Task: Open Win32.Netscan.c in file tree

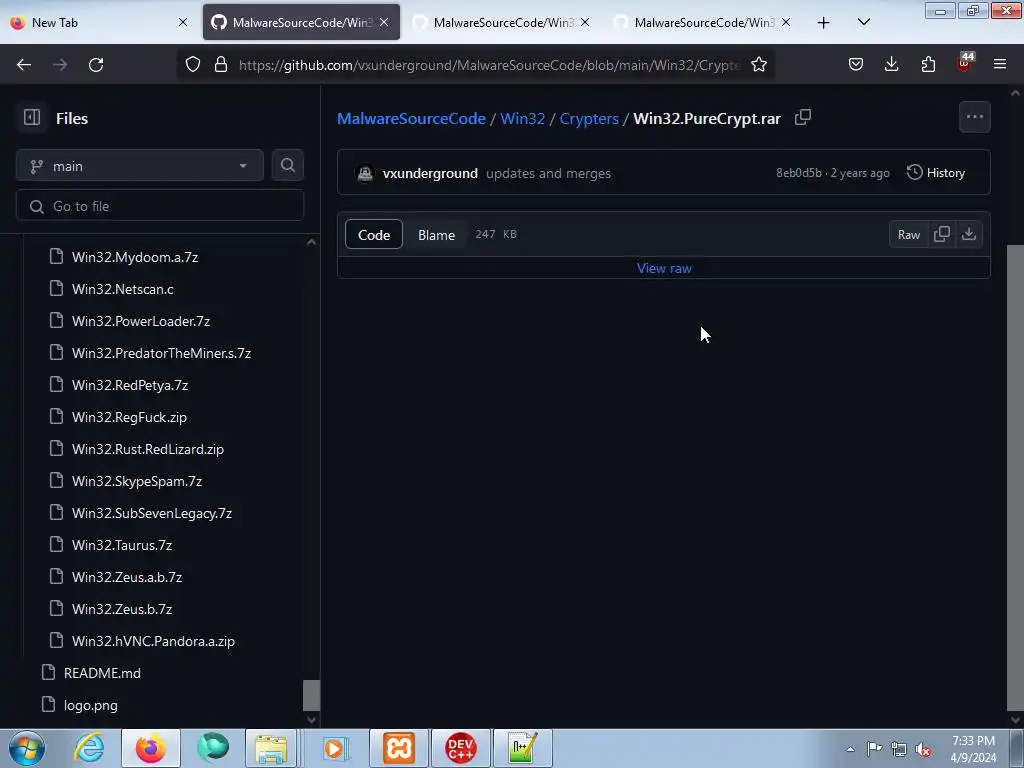Action: click(123, 289)
